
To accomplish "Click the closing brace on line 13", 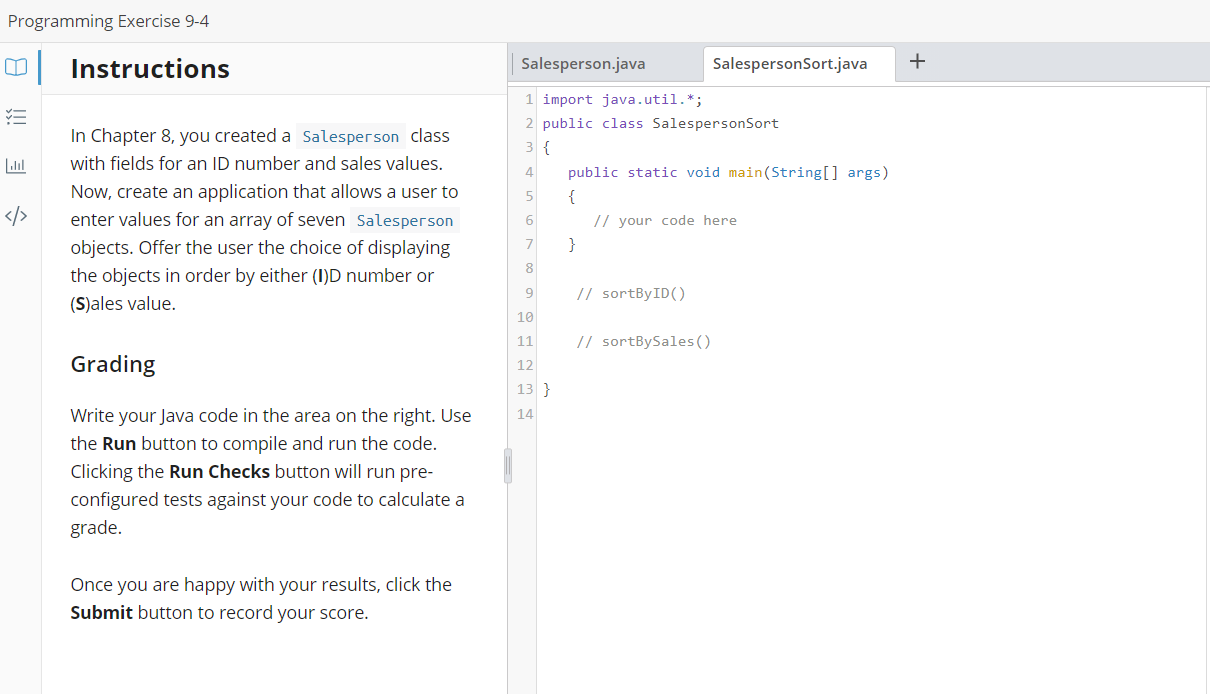I will click(x=547, y=389).
